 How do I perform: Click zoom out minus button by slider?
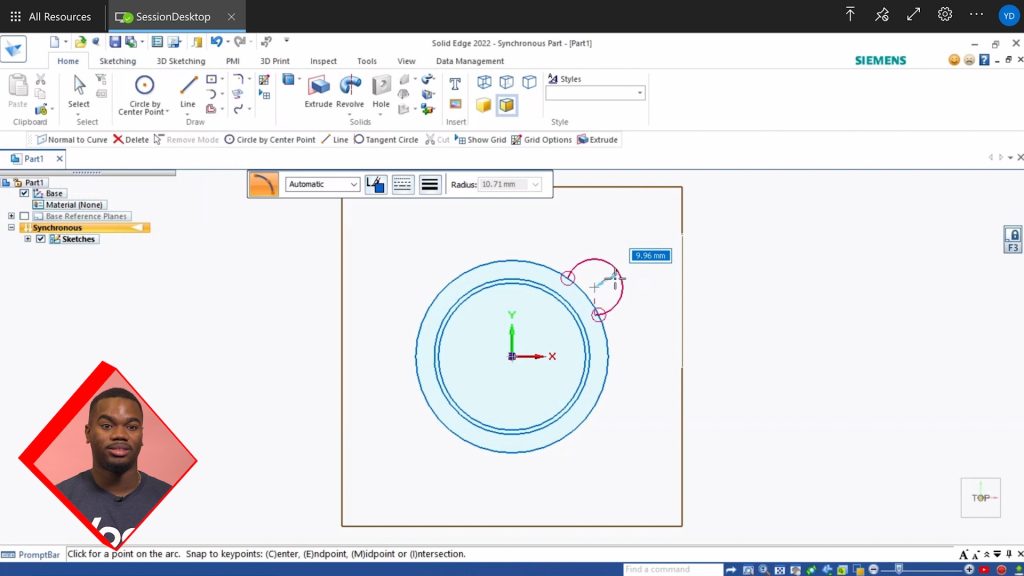874,569
